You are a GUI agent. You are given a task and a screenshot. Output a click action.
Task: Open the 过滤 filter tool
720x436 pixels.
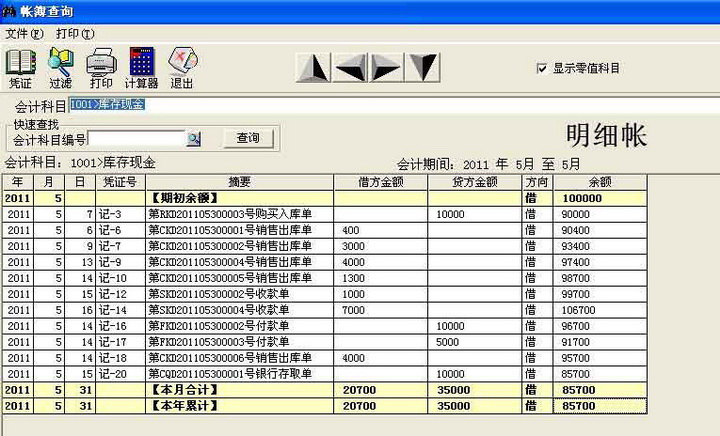(60, 67)
